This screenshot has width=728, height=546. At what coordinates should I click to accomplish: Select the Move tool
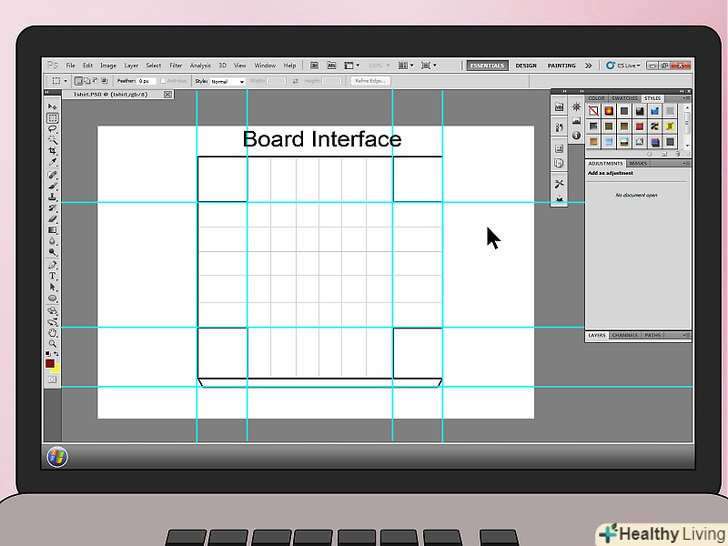tap(53, 107)
